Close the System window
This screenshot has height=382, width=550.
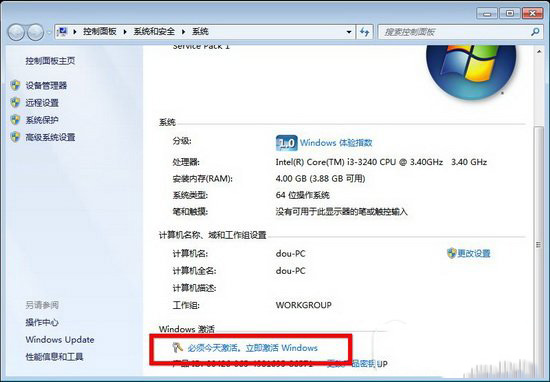[532, 13]
